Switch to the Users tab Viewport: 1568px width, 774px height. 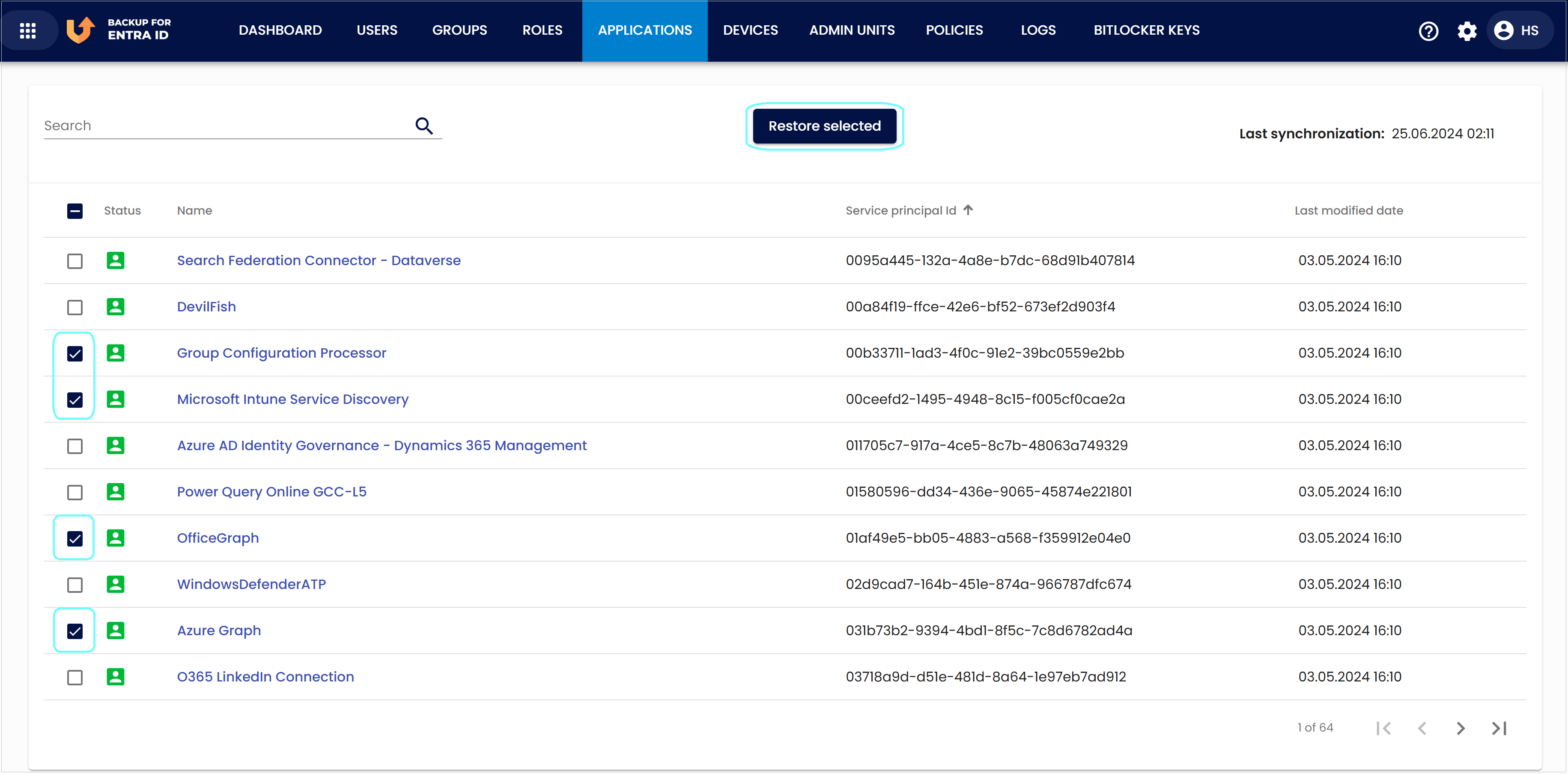tap(377, 30)
